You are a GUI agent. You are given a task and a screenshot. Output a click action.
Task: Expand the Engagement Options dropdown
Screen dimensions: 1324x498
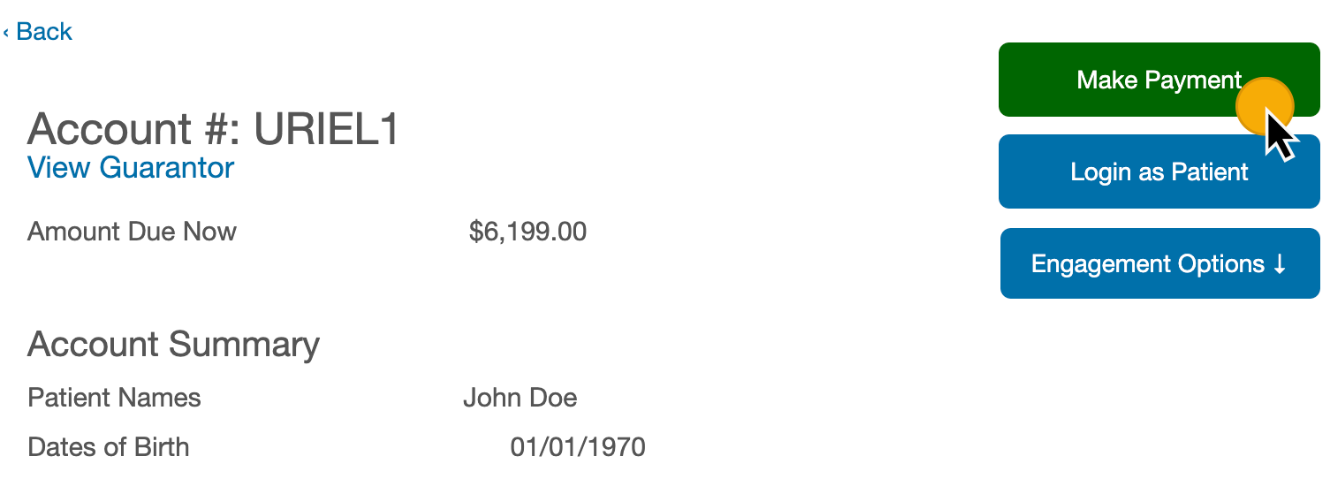click(1159, 264)
